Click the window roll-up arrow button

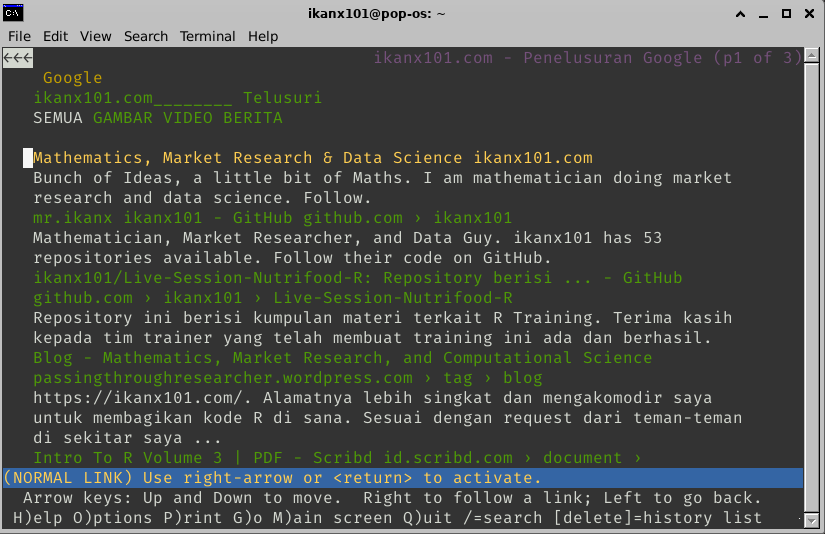(x=740, y=14)
